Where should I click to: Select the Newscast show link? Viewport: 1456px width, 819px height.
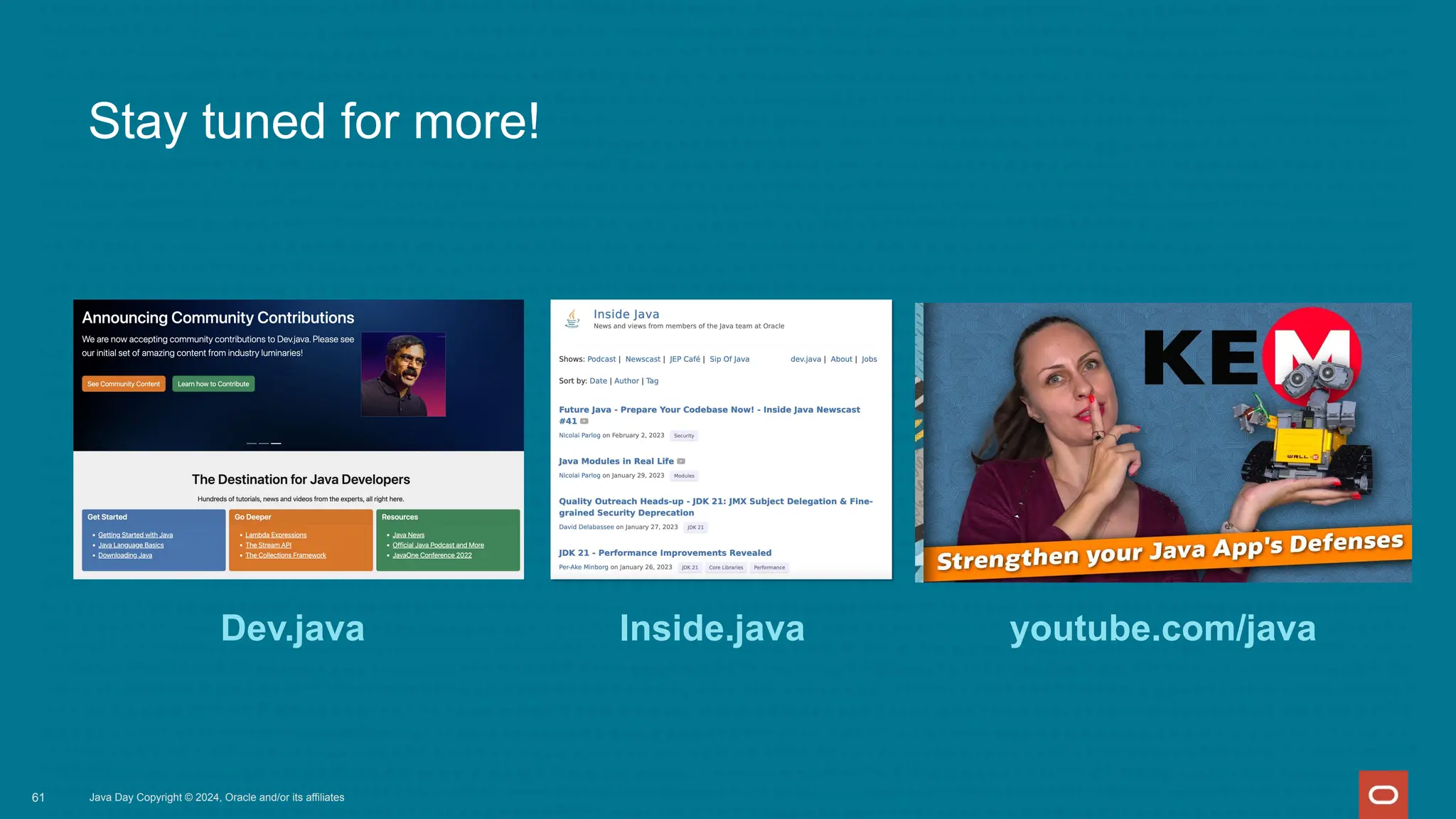coord(643,359)
